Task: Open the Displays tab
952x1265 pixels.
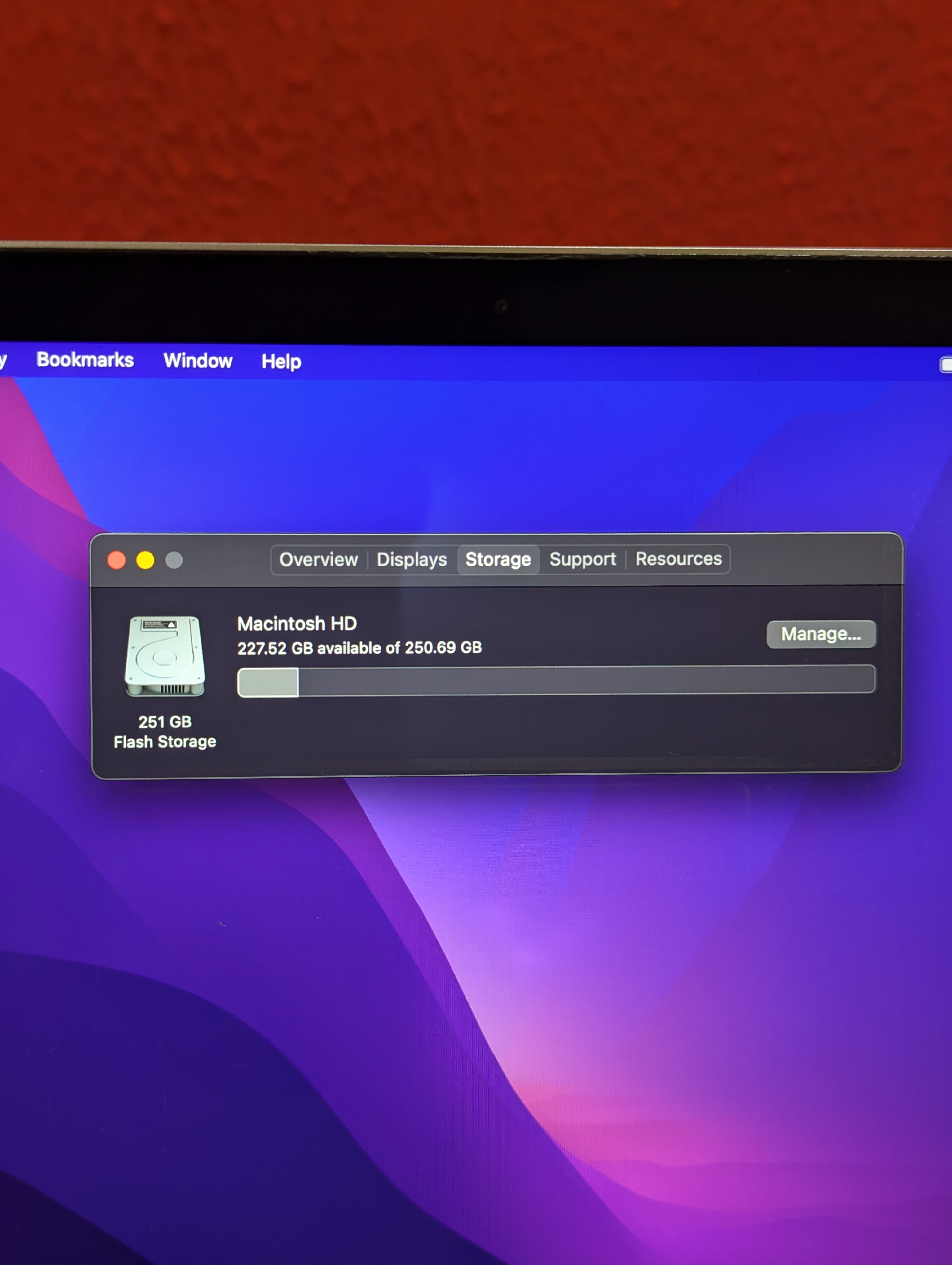Action: [412, 559]
